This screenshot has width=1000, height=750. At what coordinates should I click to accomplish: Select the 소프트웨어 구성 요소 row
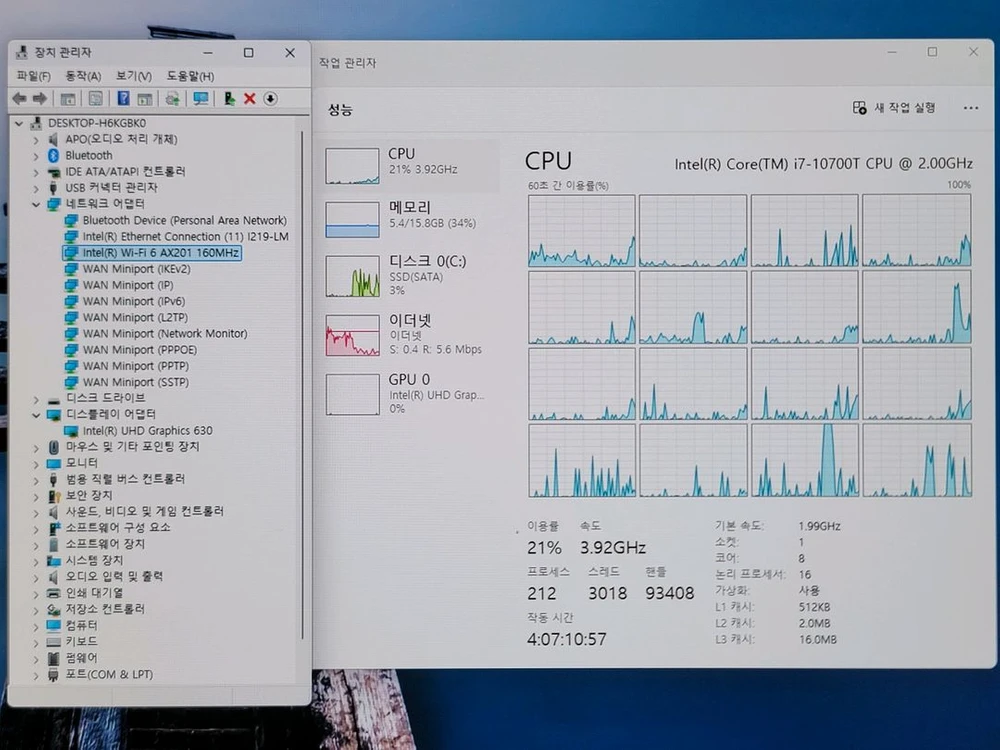click(x=118, y=527)
